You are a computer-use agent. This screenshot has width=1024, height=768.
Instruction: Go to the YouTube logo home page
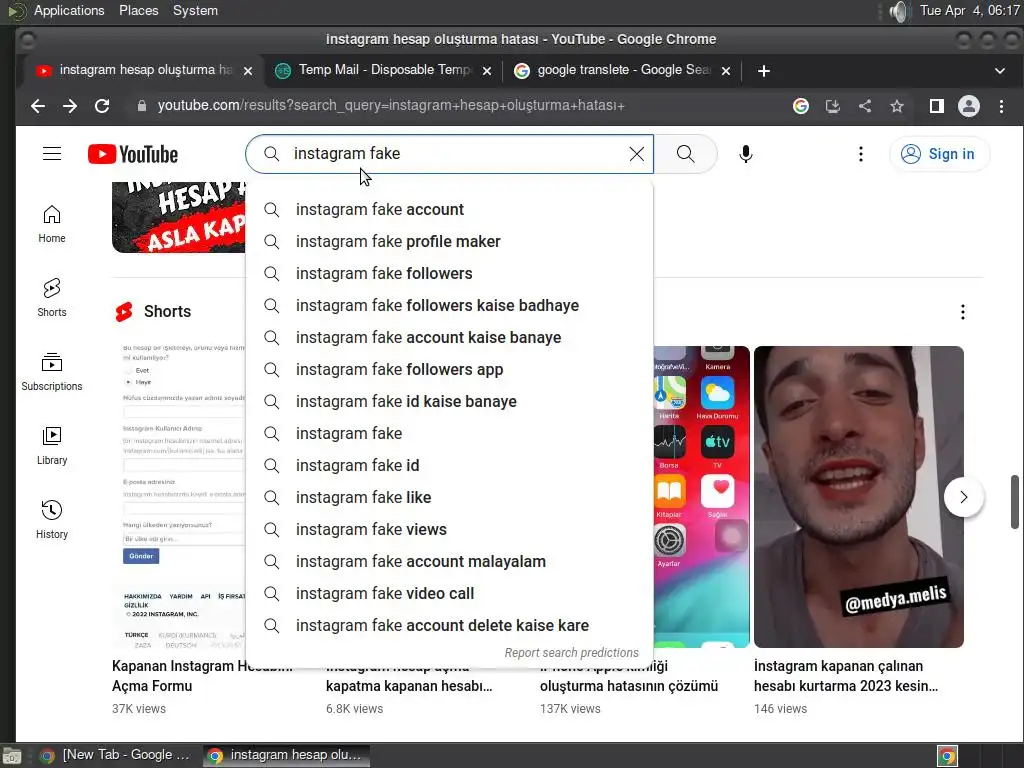(x=133, y=154)
